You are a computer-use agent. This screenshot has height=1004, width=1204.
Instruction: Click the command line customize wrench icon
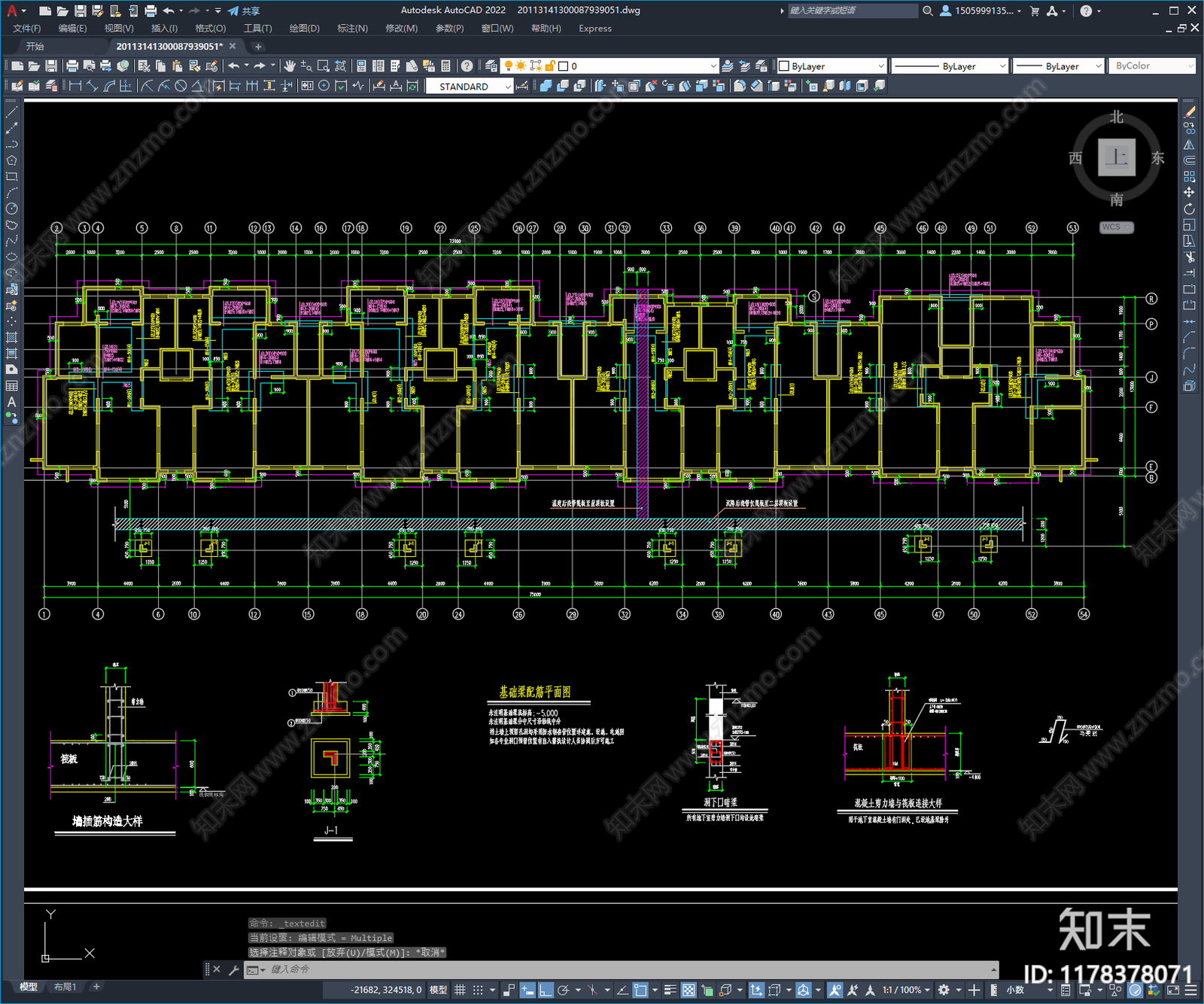coord(233,969)
